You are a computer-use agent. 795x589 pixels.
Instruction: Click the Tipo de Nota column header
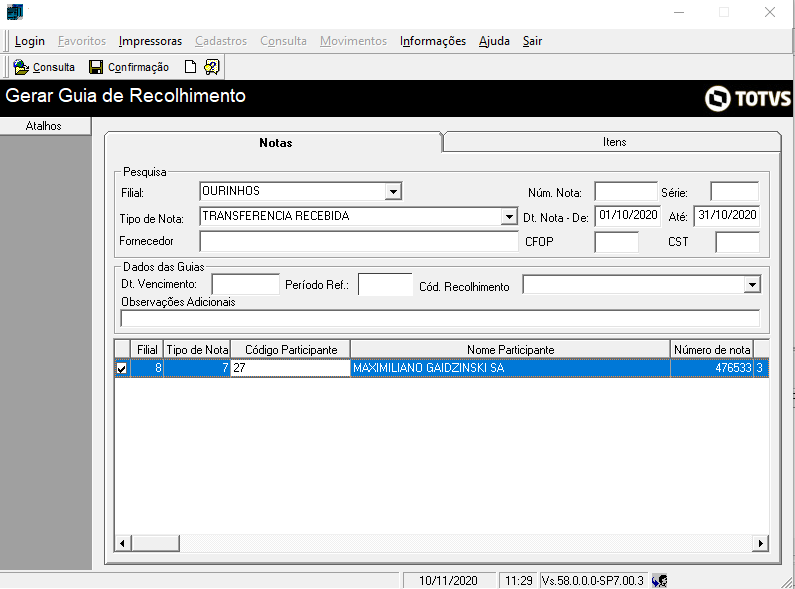point(197,349)
